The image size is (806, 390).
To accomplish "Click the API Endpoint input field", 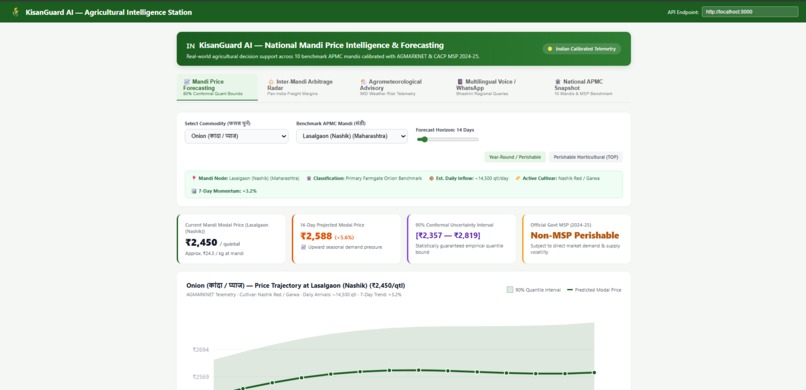I will pyautogui.click(x=750, y=11).
